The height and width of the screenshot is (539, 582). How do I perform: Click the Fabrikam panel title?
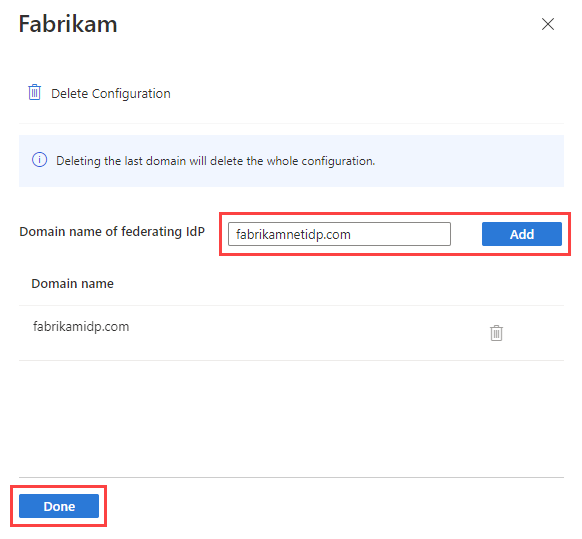point(68,24)
